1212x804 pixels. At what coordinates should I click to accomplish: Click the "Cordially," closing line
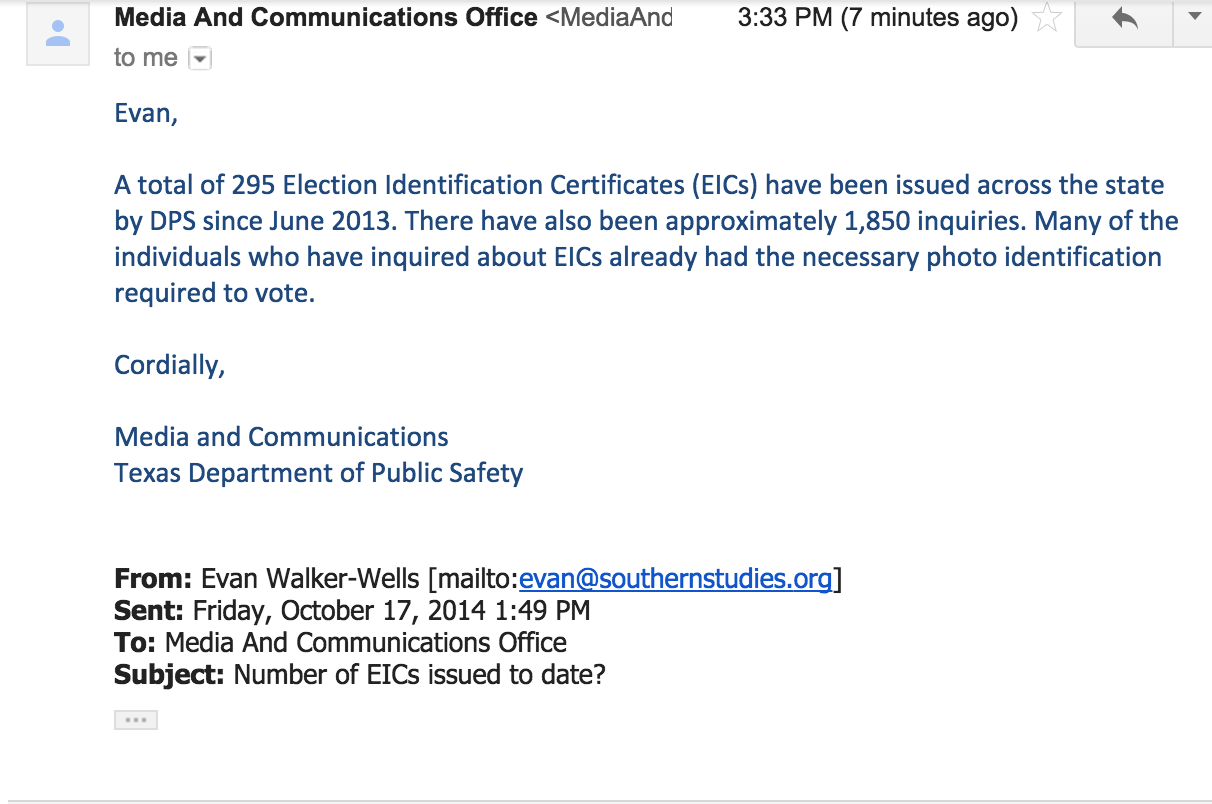170,365
